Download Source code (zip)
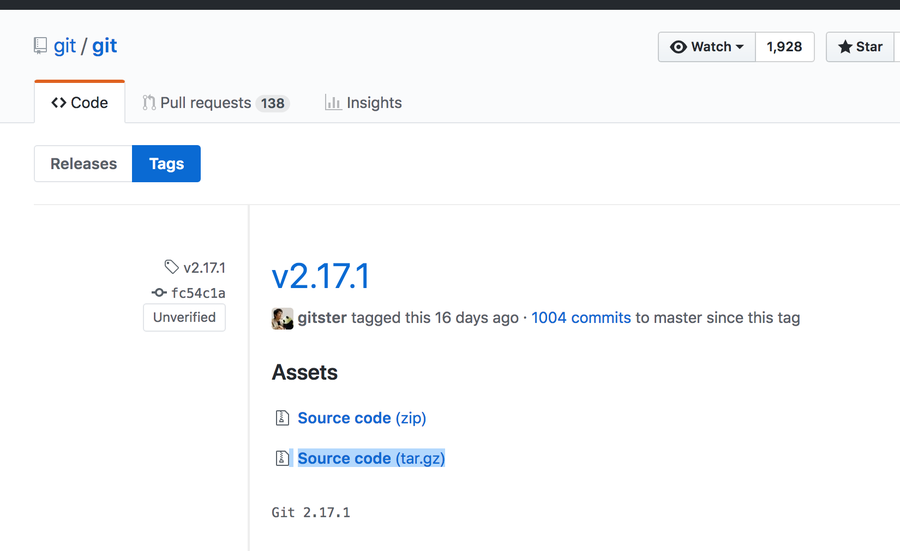This screenshot has width=900, height=551. [362, 418]
